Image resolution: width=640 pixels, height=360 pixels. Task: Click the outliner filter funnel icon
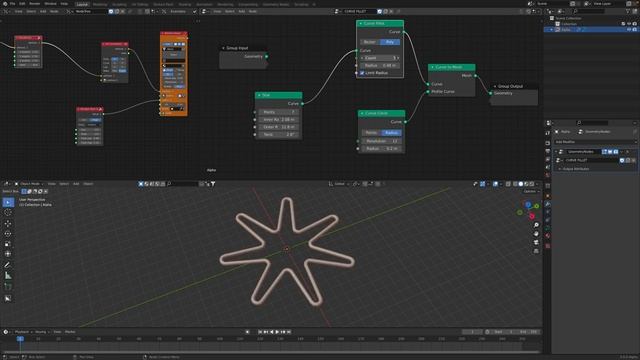tap(629, 11)
